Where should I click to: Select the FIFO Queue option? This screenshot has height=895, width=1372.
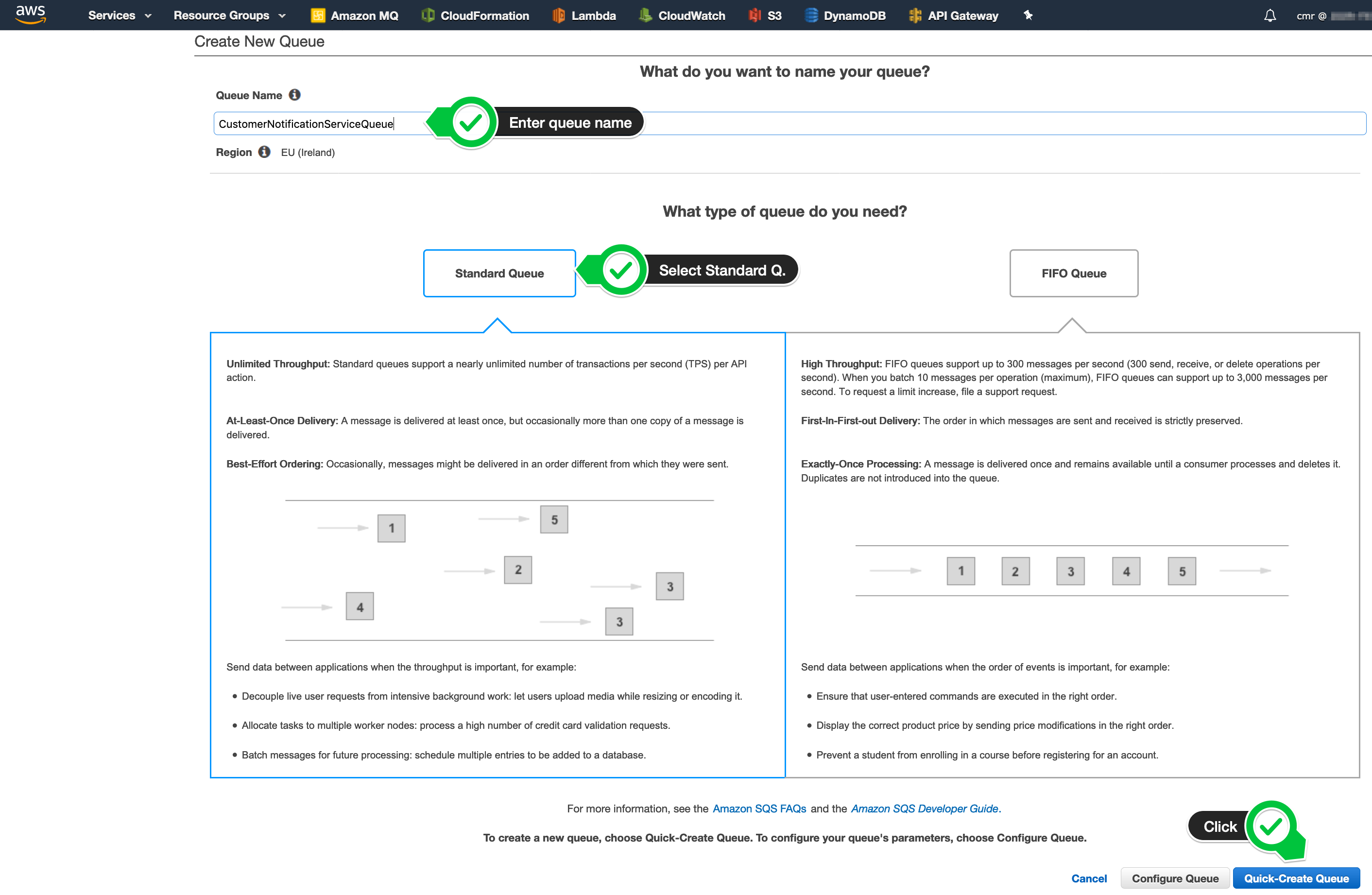coord(1073,274)
